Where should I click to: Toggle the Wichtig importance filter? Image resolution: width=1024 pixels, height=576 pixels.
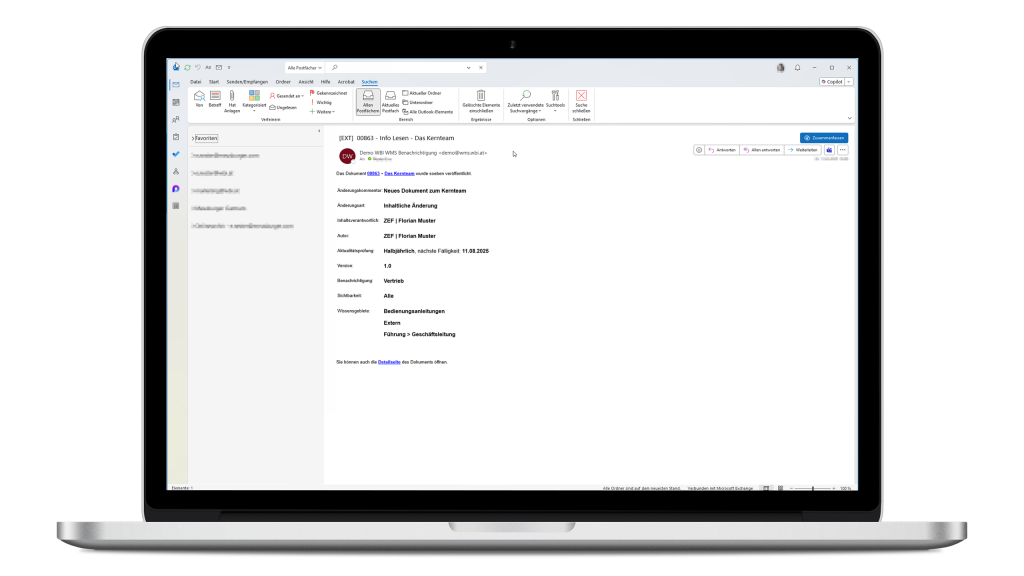click(325, 102)
